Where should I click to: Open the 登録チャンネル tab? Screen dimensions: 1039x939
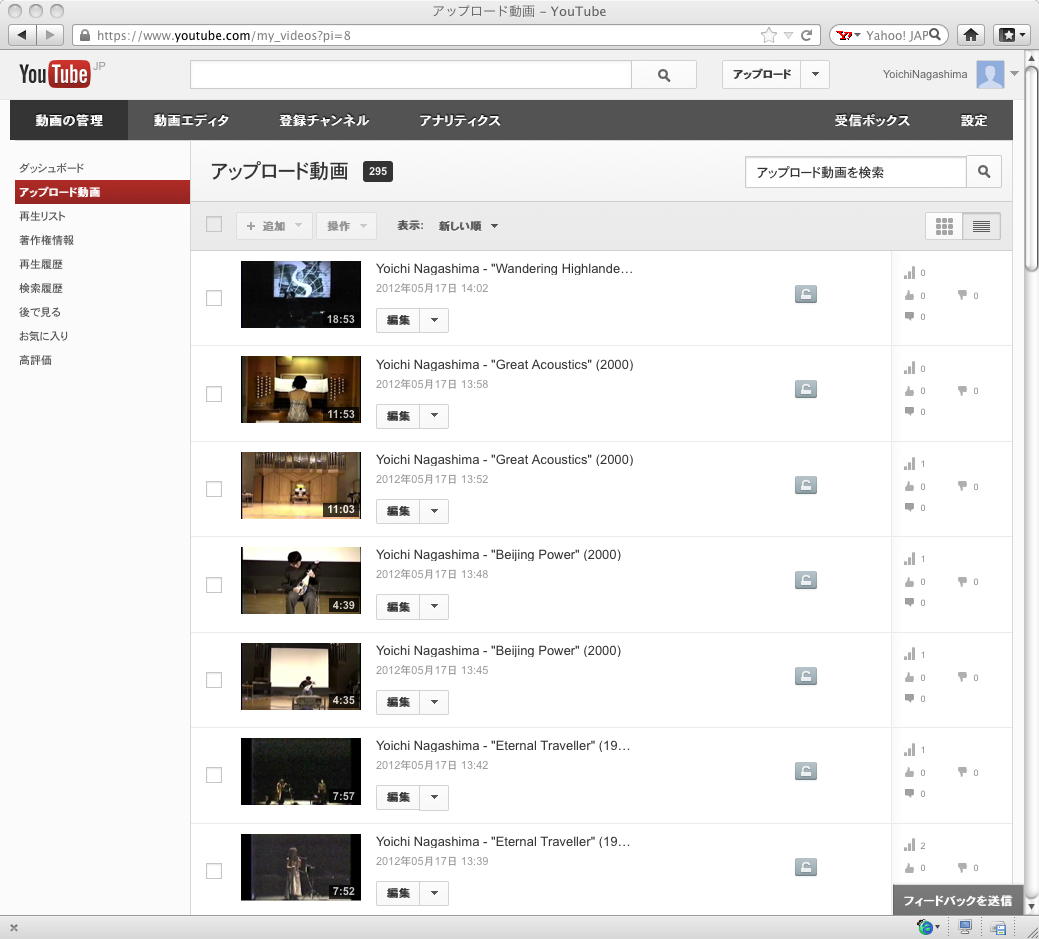tap(324, 121)
